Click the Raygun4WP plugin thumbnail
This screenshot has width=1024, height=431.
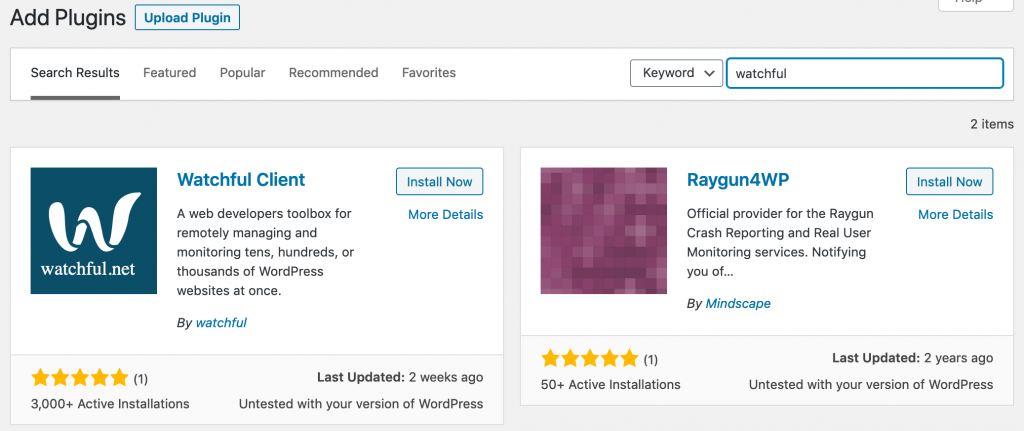604,231
